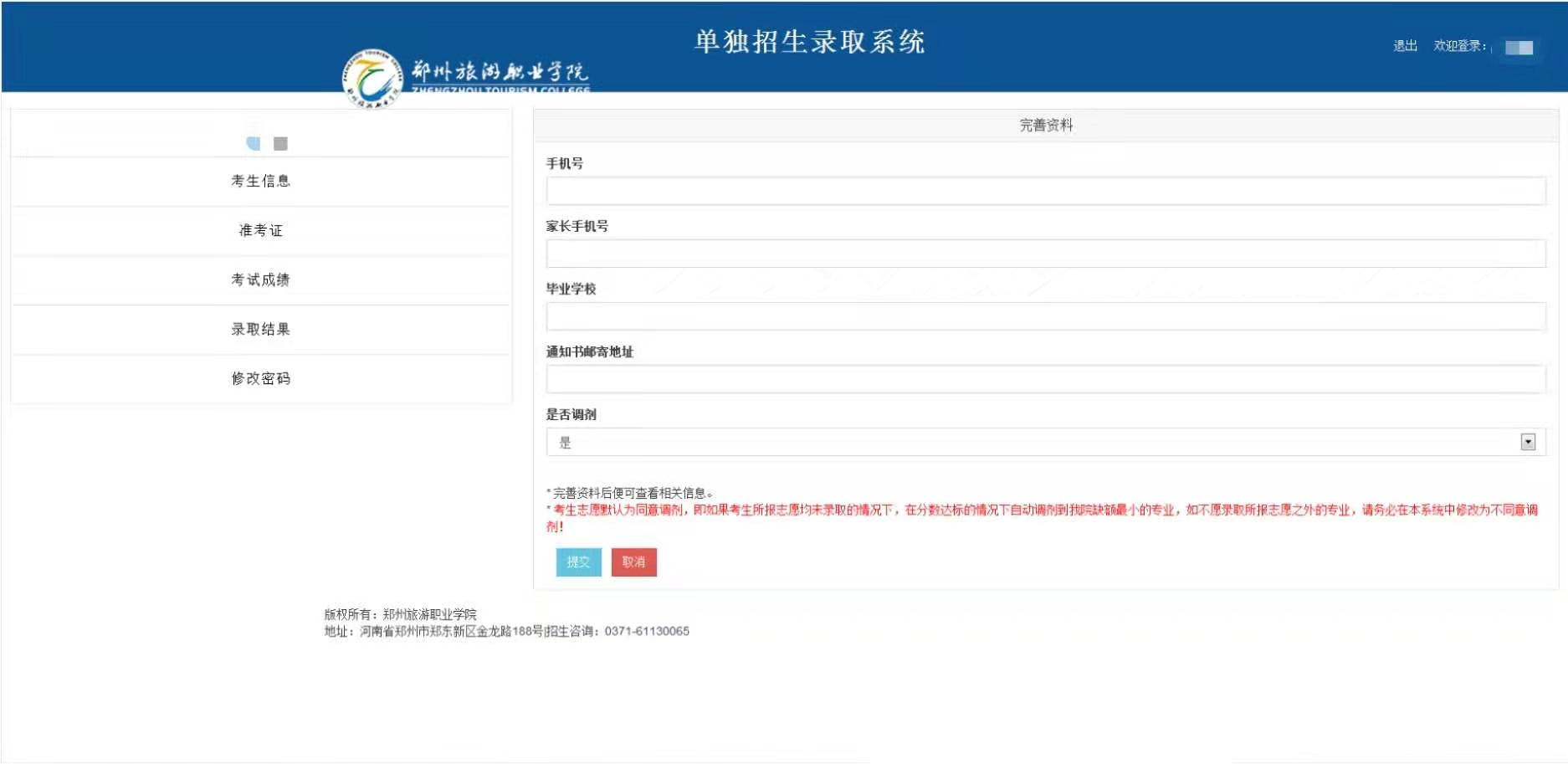
Task: Click the 完善资料 panel header
Action: pos(1045,126)
